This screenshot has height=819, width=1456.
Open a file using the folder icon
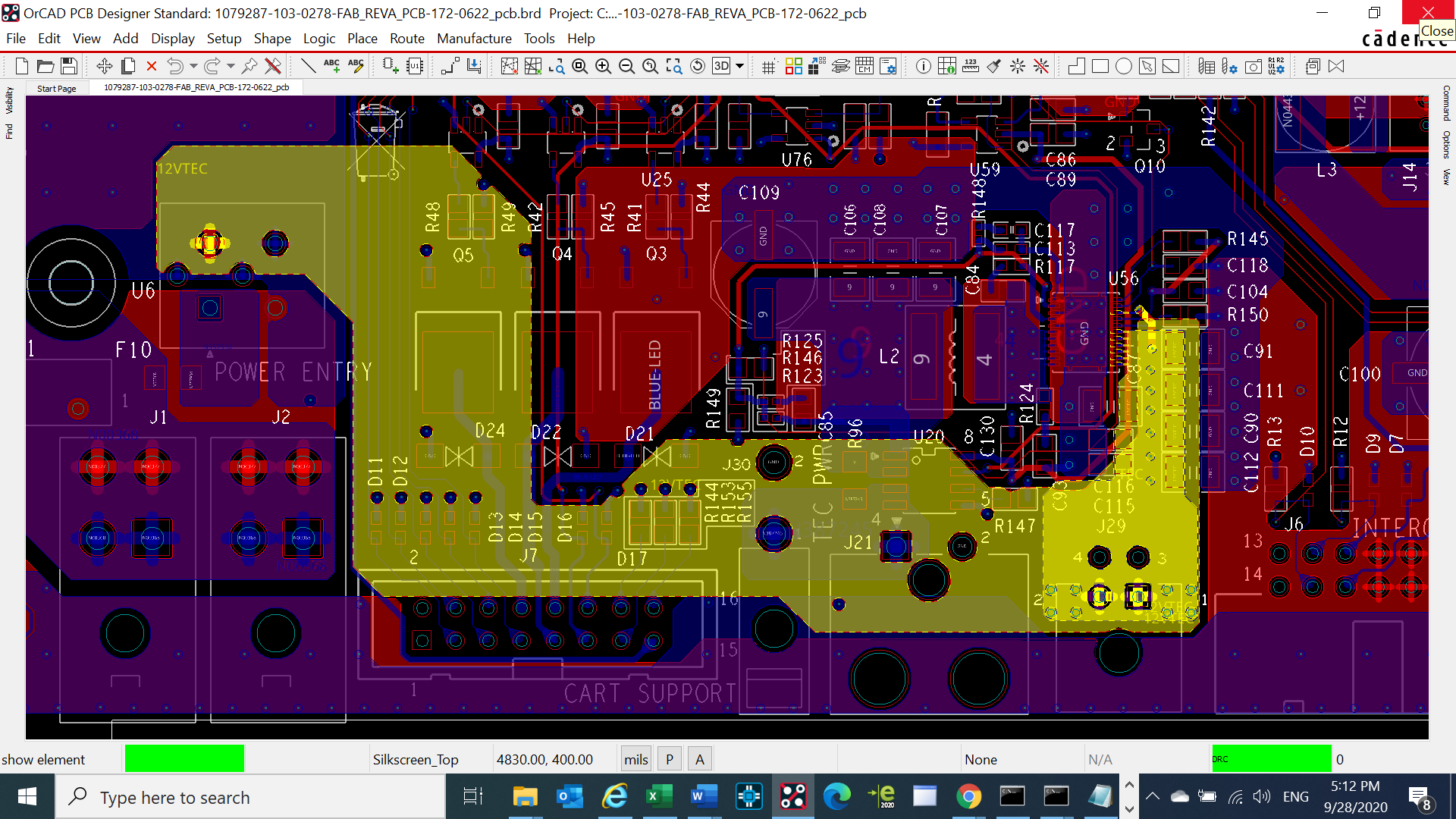pyautogui.click(x=45, y=67)
